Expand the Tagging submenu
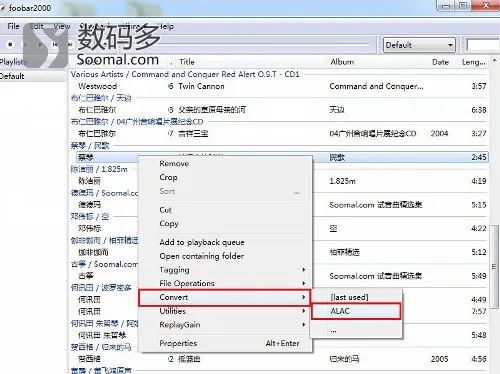500x374 pixels. tap(225, 270)
